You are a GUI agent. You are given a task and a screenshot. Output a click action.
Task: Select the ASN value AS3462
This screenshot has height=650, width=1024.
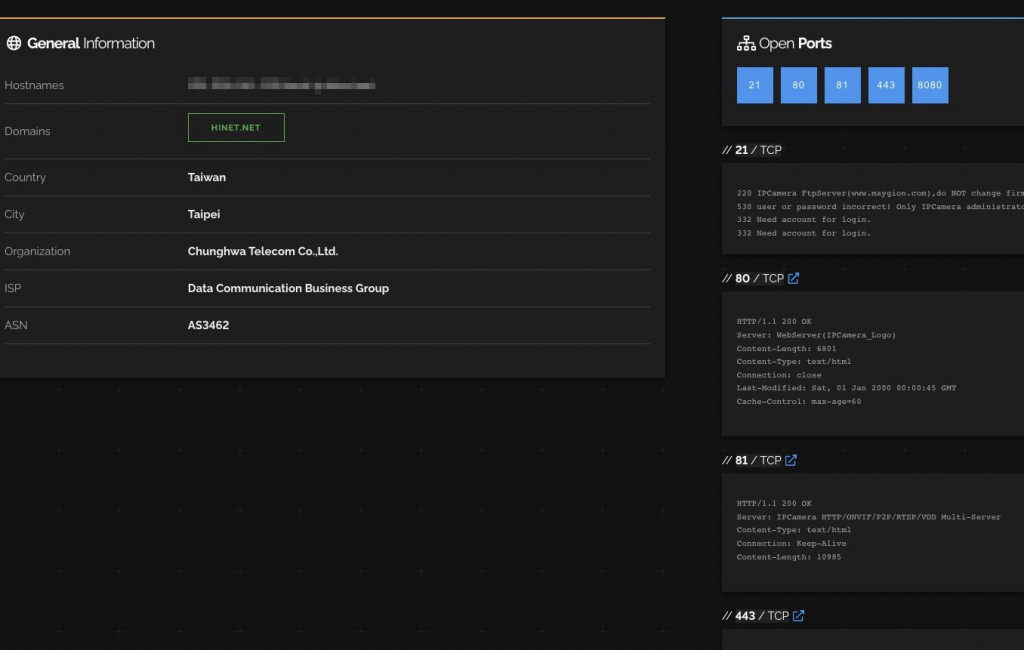tap(208, 325)
